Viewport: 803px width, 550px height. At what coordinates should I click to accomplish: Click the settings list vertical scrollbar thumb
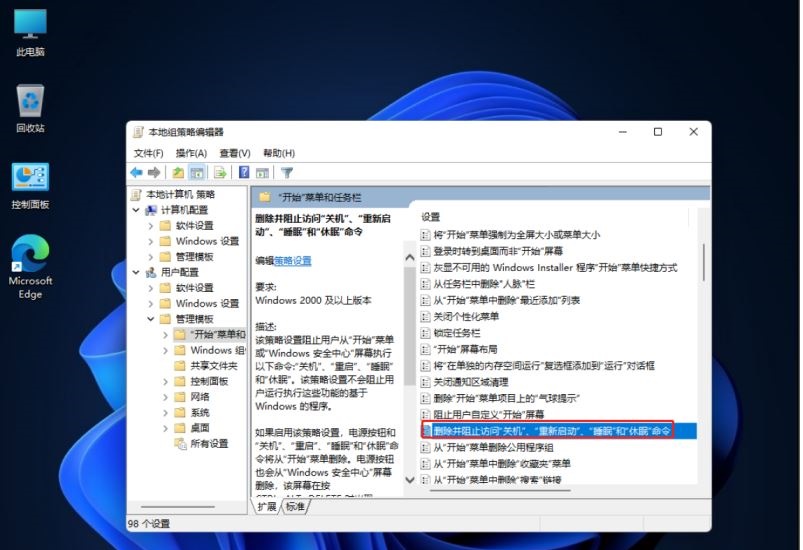pos(704,262)
